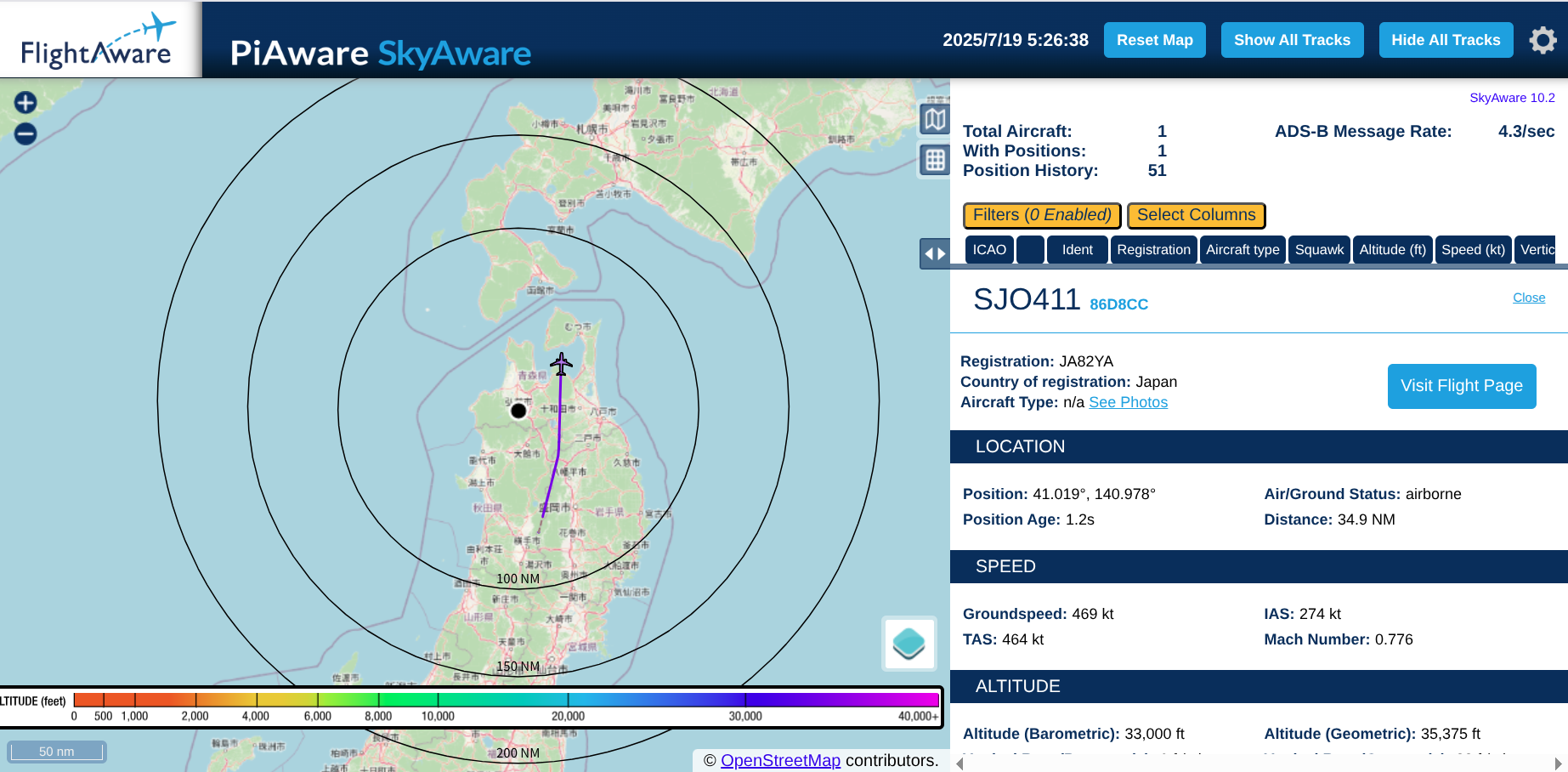Click the SJO411 callsign heading

coord(1027,299)
